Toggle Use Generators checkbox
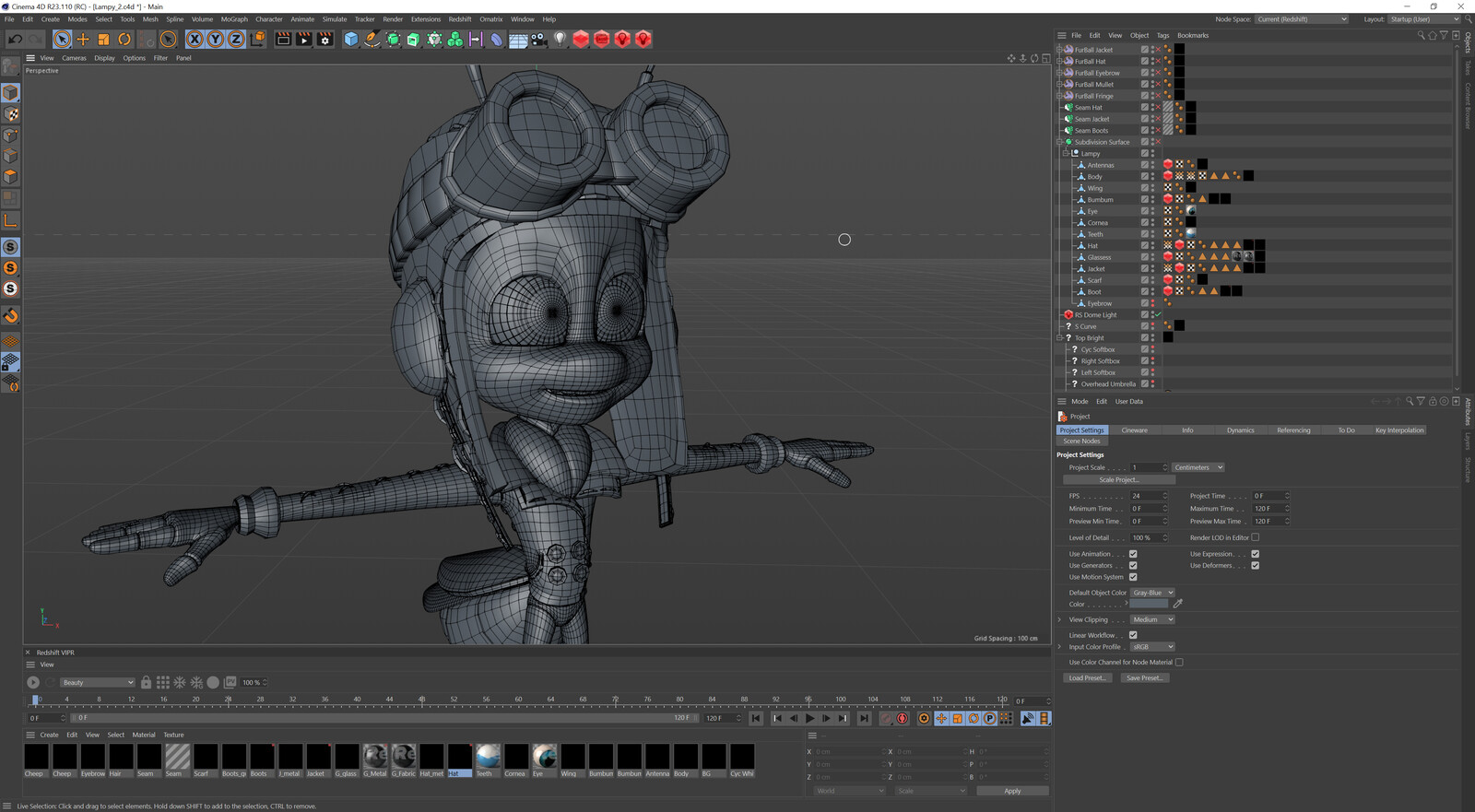The image size is (1475, 812). (1133, 565)
